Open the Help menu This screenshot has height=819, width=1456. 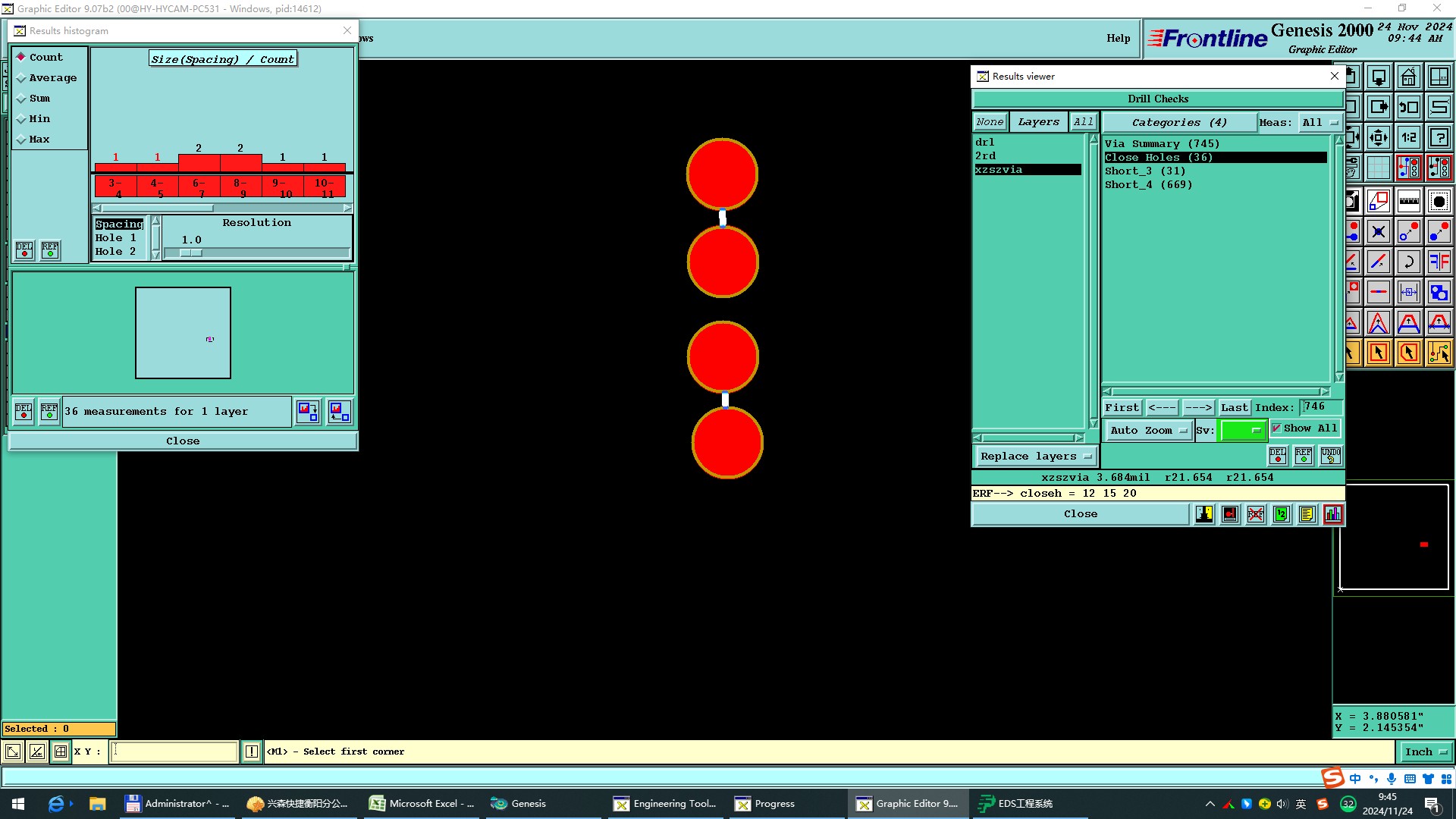pyautogui.click(x=1118, y=38)
